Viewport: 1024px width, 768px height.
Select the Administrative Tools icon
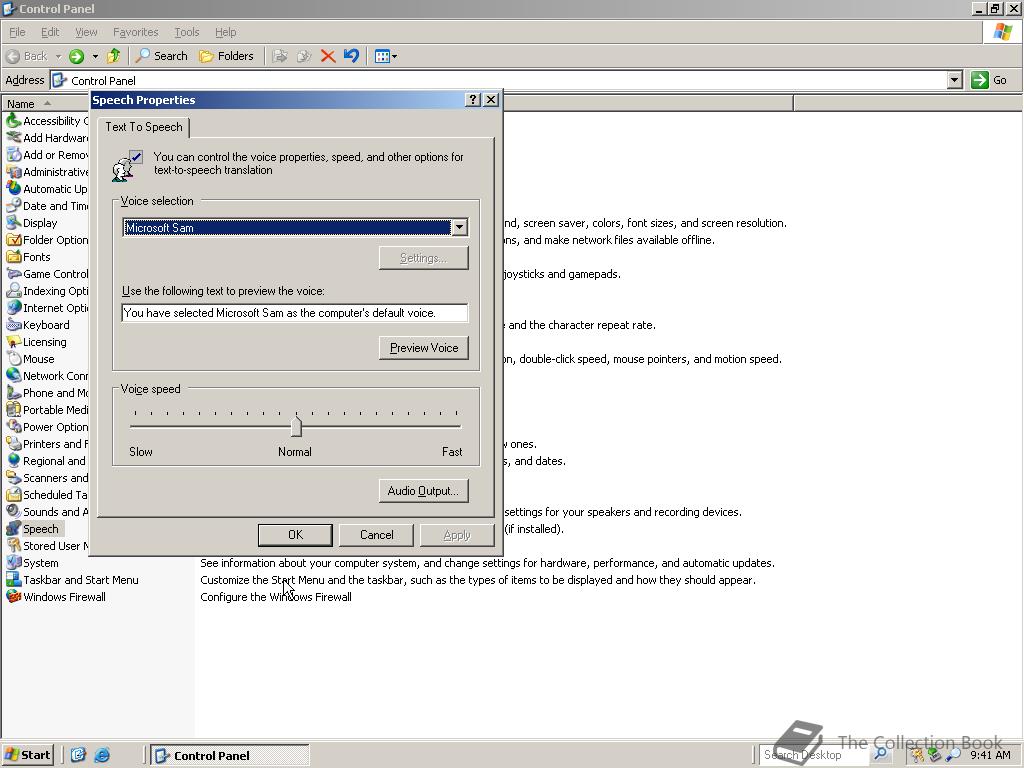click(x=14, y=172)
